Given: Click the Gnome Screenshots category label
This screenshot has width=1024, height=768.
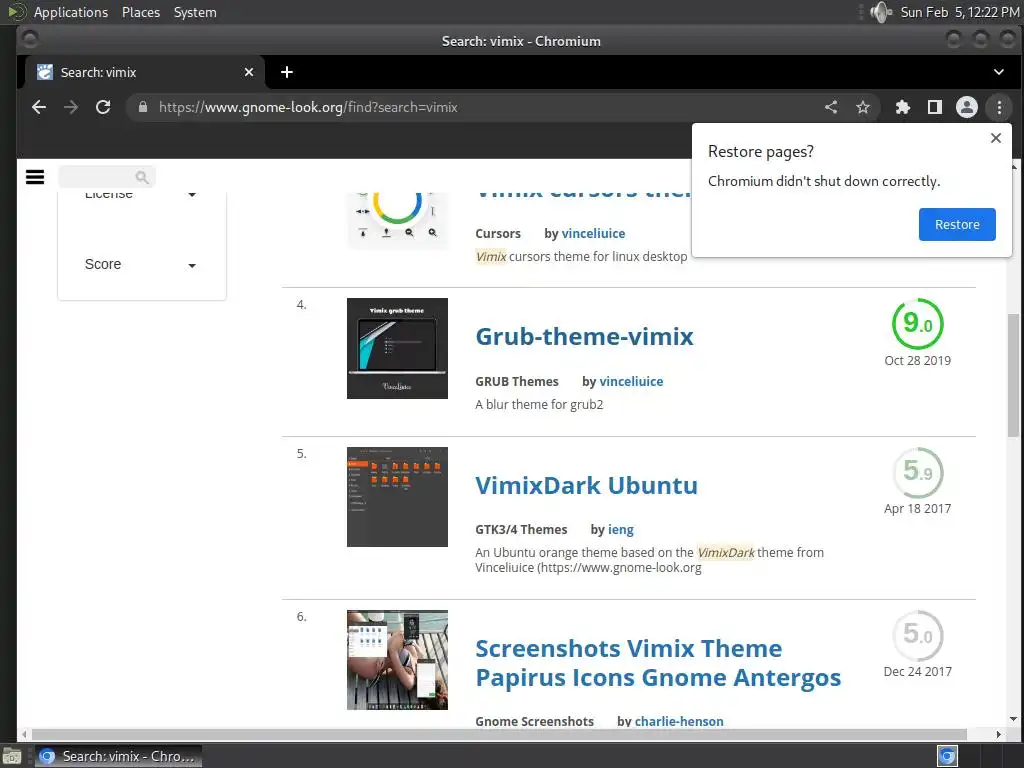Looking at the screenshot, I should pyautogui.click(x=534, y=721).
